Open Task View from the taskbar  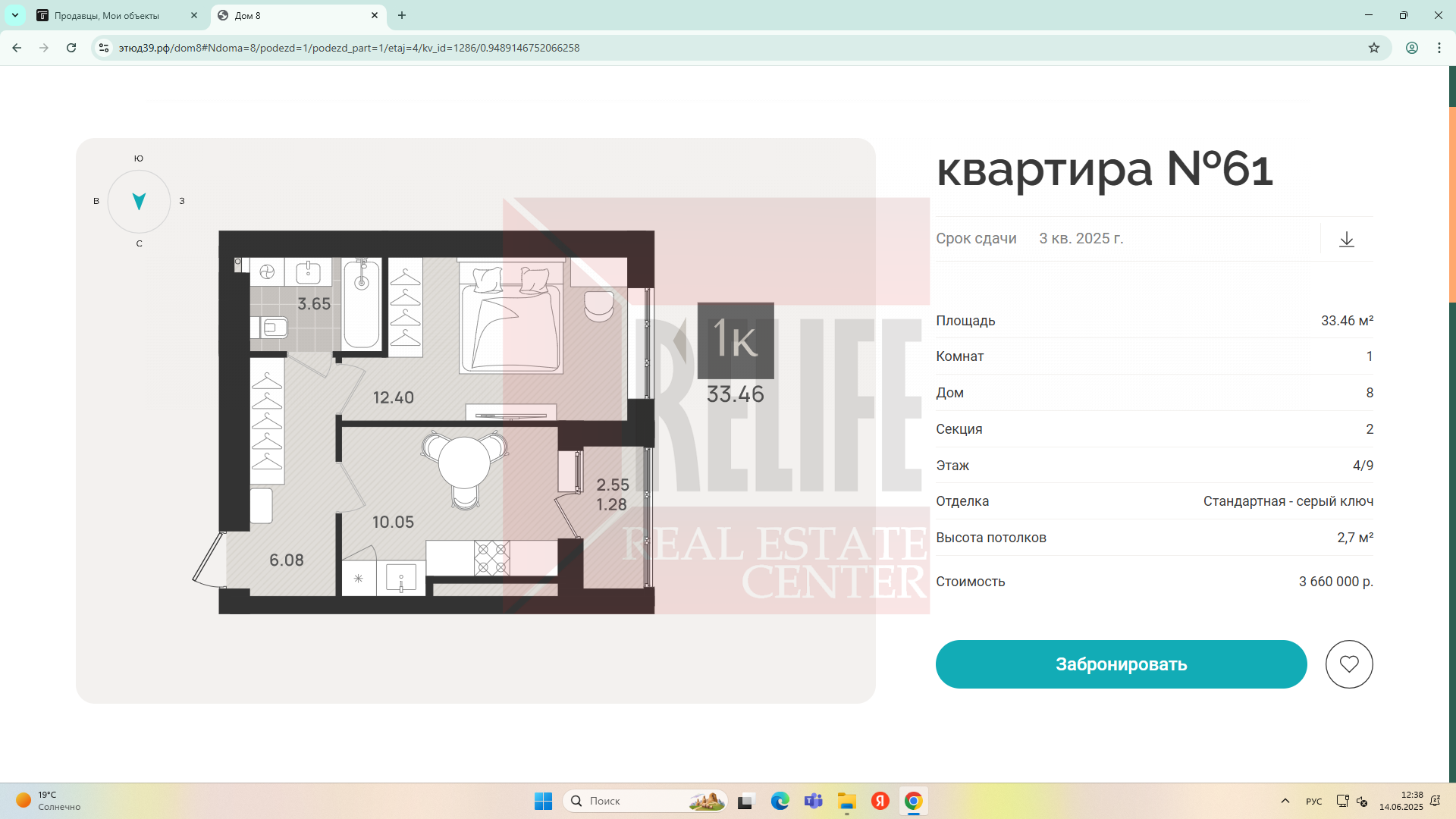pyautogui.click(x=746, y=801)
